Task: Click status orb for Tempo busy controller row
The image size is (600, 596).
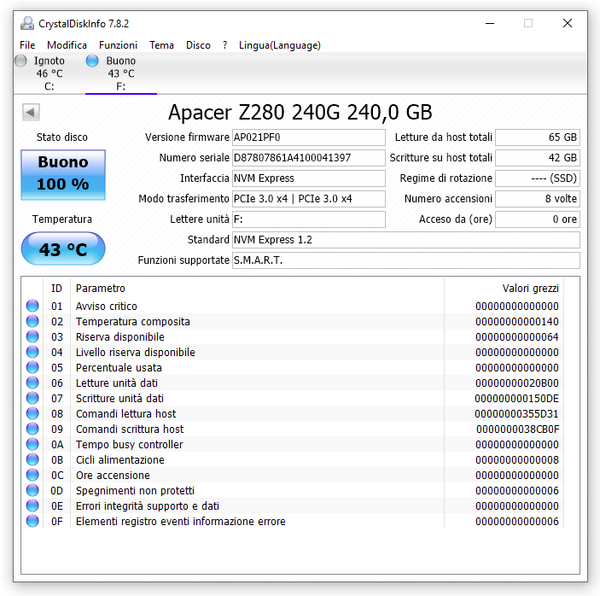Action: tap(33, 444)
